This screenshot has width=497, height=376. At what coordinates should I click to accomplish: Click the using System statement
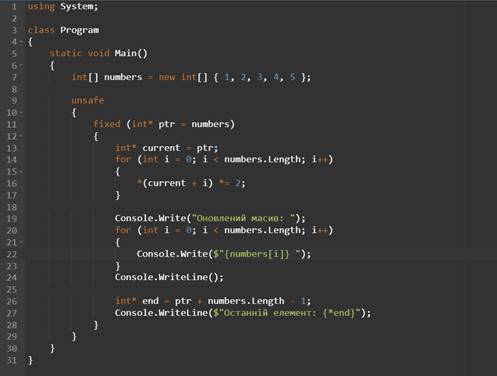(63, 6)
